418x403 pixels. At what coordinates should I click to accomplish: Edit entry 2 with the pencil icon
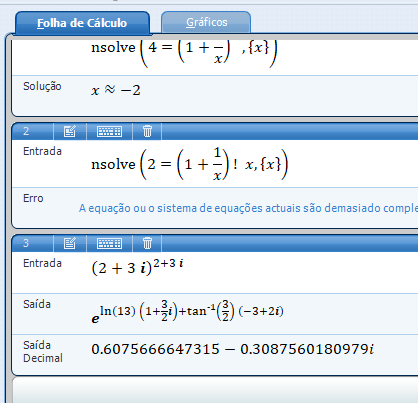coord(70,131)
